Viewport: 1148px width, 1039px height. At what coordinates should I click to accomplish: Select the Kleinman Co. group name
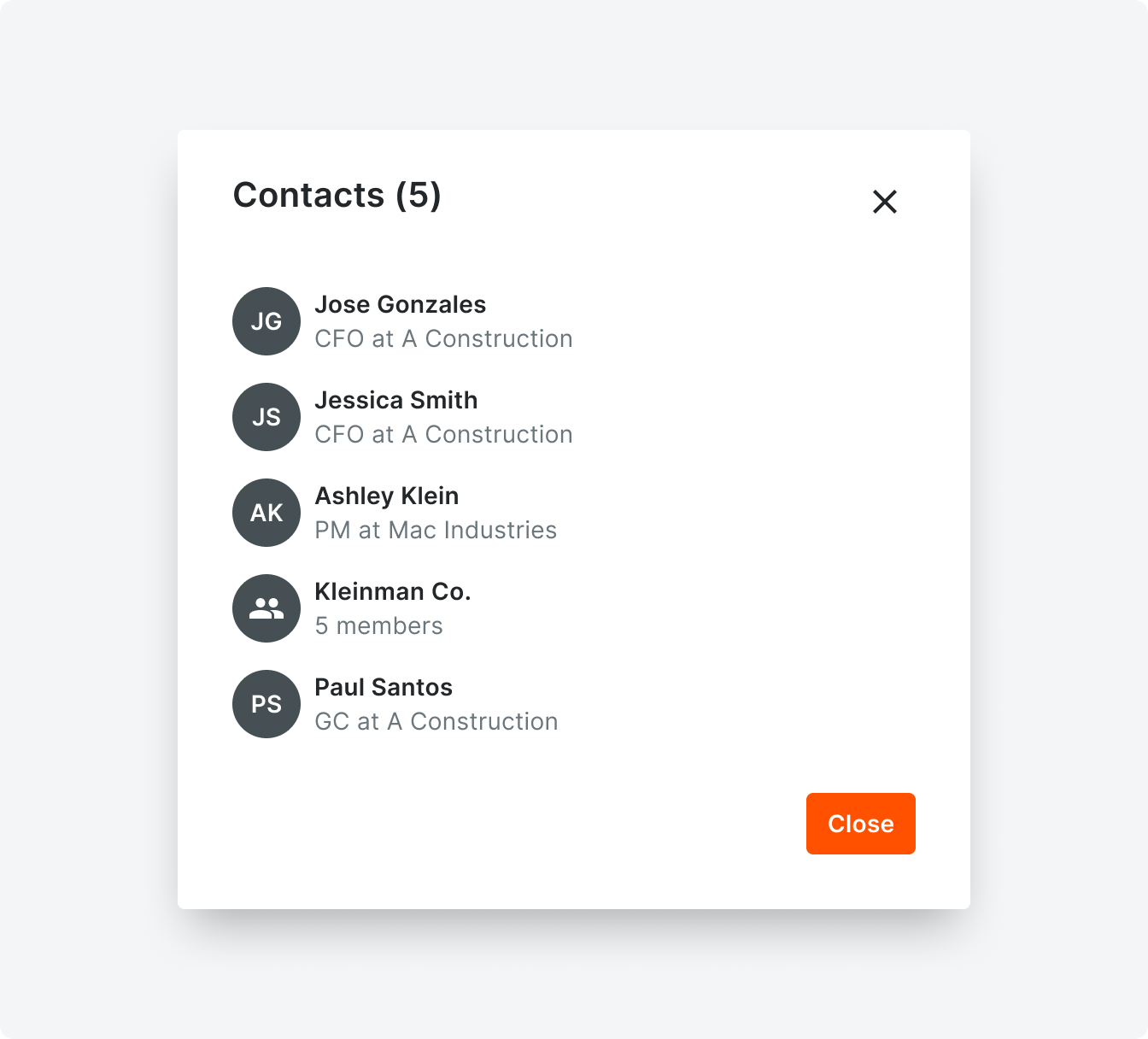(393, 592)
